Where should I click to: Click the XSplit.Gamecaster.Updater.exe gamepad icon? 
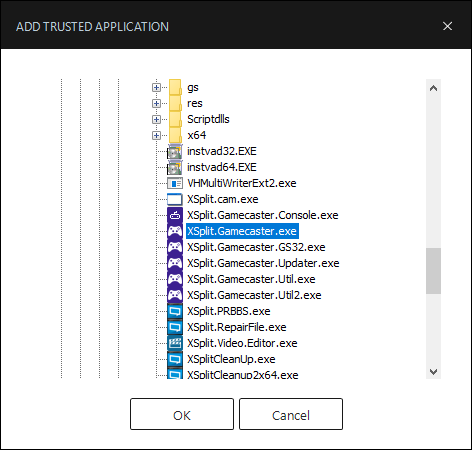(175, 263)
